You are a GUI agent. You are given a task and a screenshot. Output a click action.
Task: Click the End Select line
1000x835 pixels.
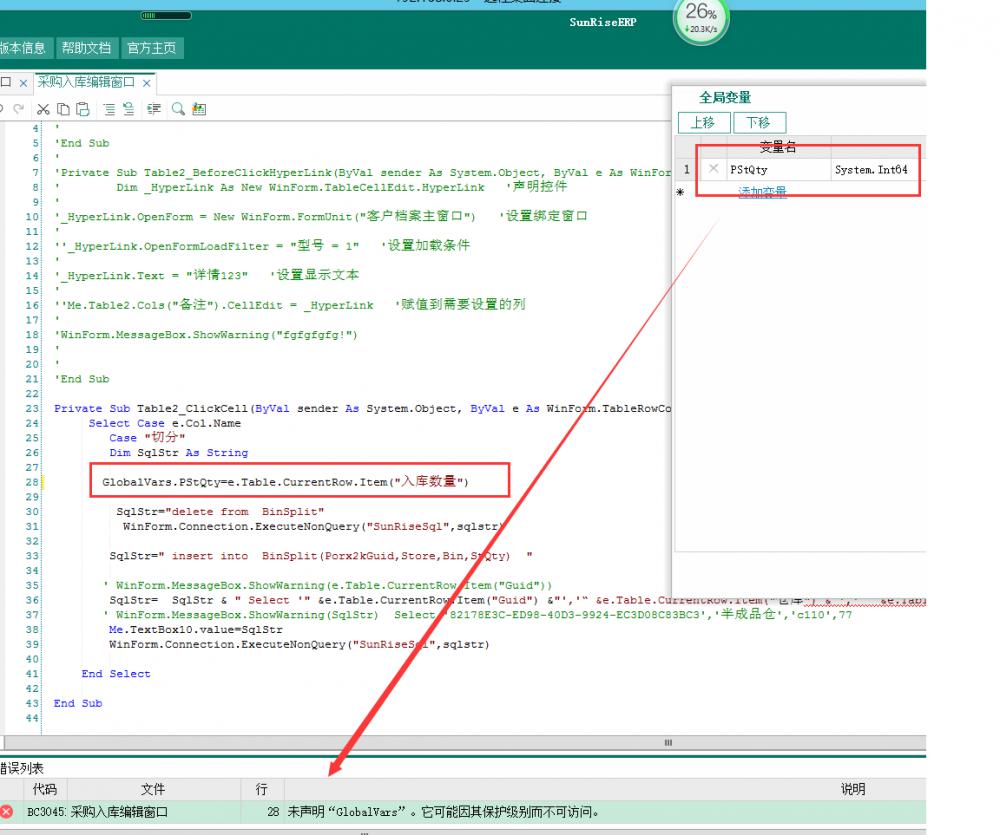pos(116,674)
